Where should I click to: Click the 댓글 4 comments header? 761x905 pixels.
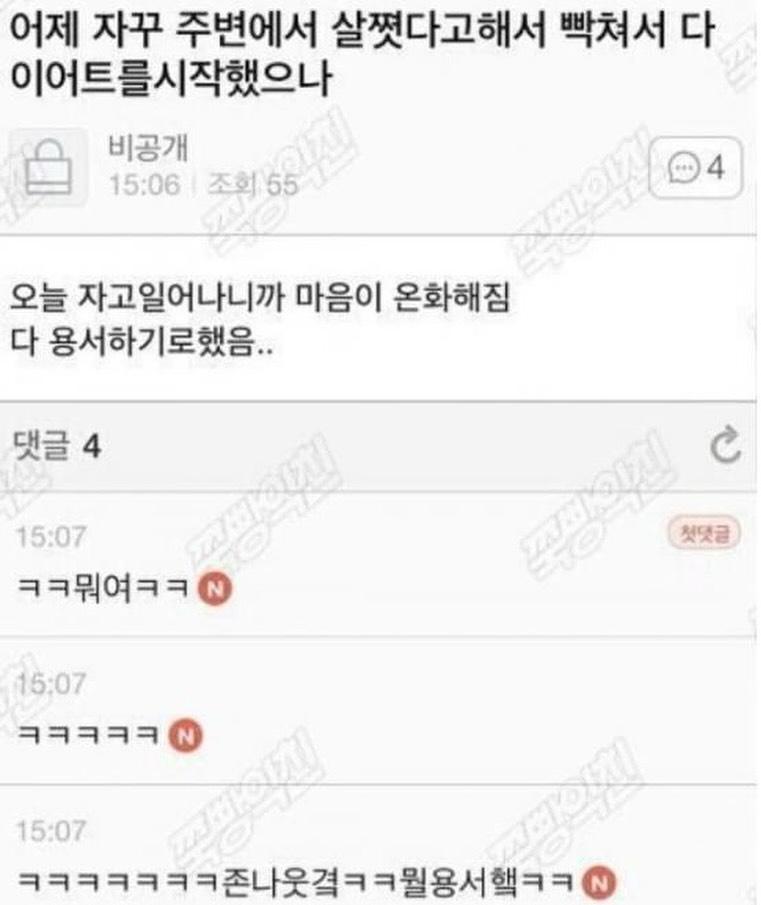[57, 446]
